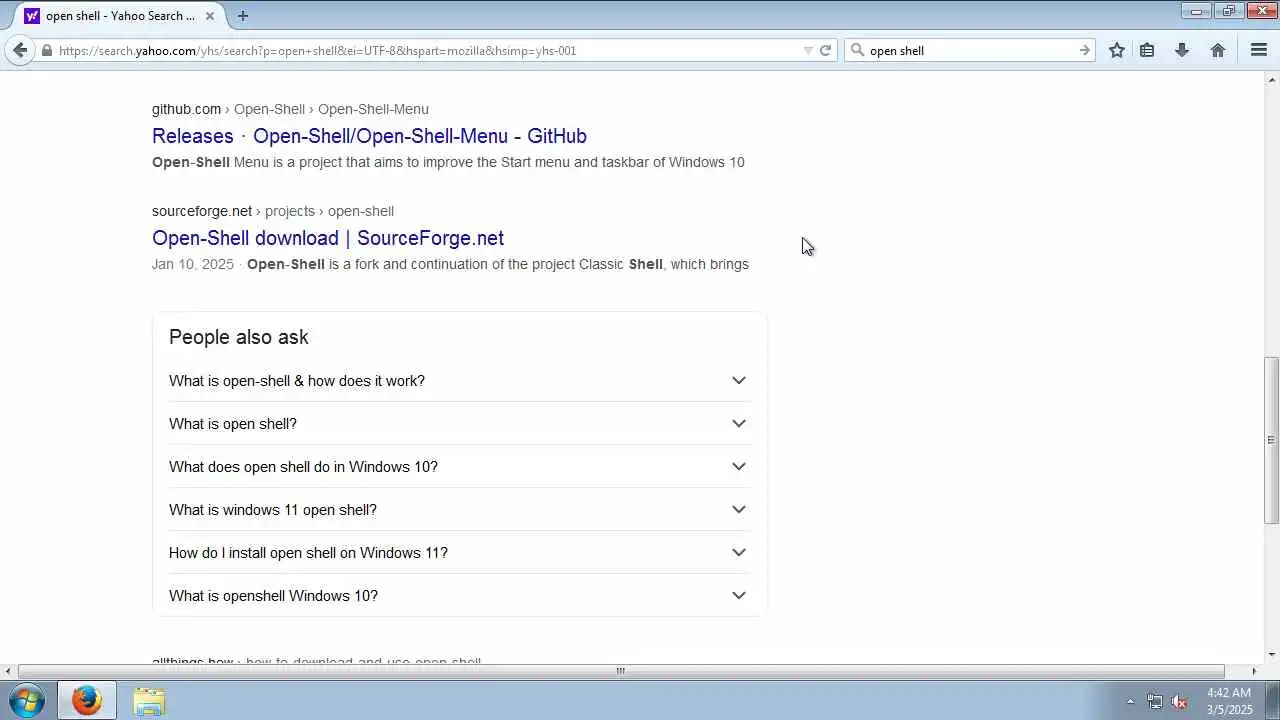
Task: Expand How do I install open shell on Windows 11
Action: 459,552
